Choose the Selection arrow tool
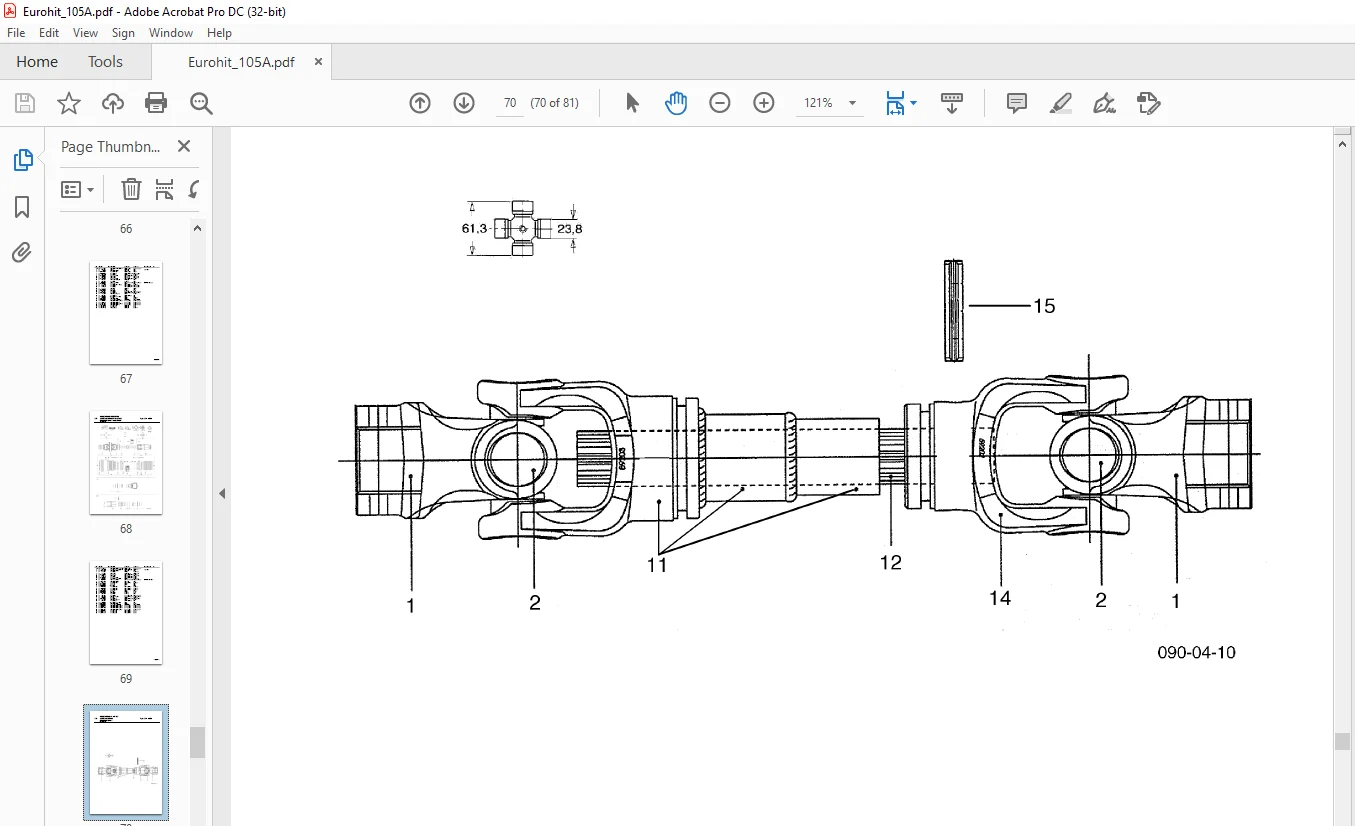The image size is (1355, 826). [x=632, y=103]
